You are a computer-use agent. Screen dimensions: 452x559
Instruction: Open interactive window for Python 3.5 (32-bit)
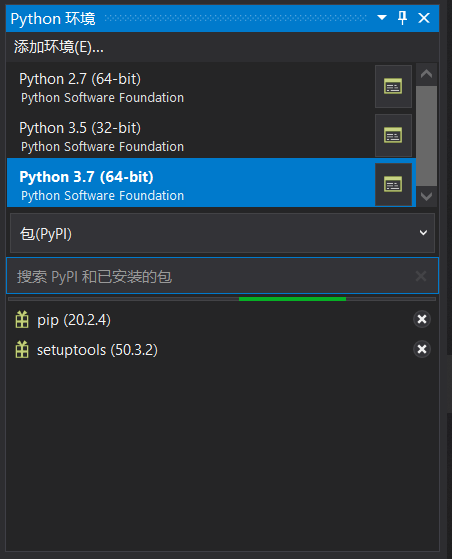(x=393, y=135)
